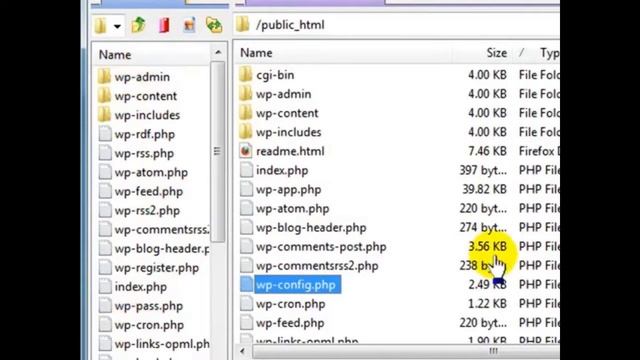Click the readme.html Firefox file icon
This screenshot has height=360, width=640.
click(246, 151)
